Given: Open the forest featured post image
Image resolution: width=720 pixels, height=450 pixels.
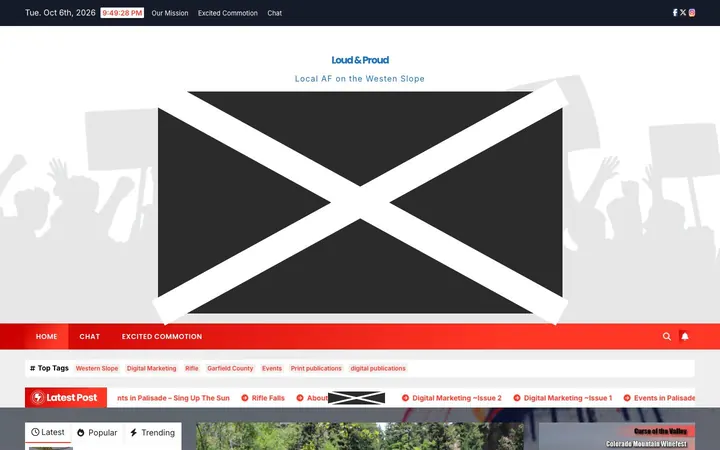Looking at the screenshot, I should coord(360,436).
